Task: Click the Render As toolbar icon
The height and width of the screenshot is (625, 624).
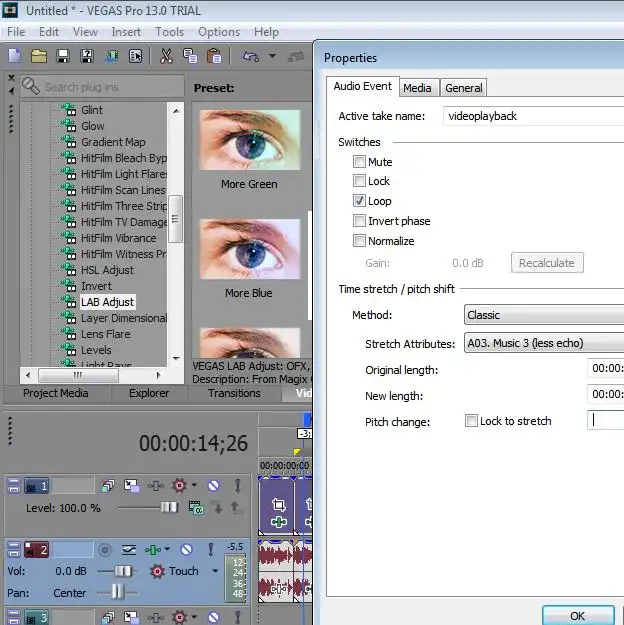Action: pyautogui.click(x=111, y=56)
